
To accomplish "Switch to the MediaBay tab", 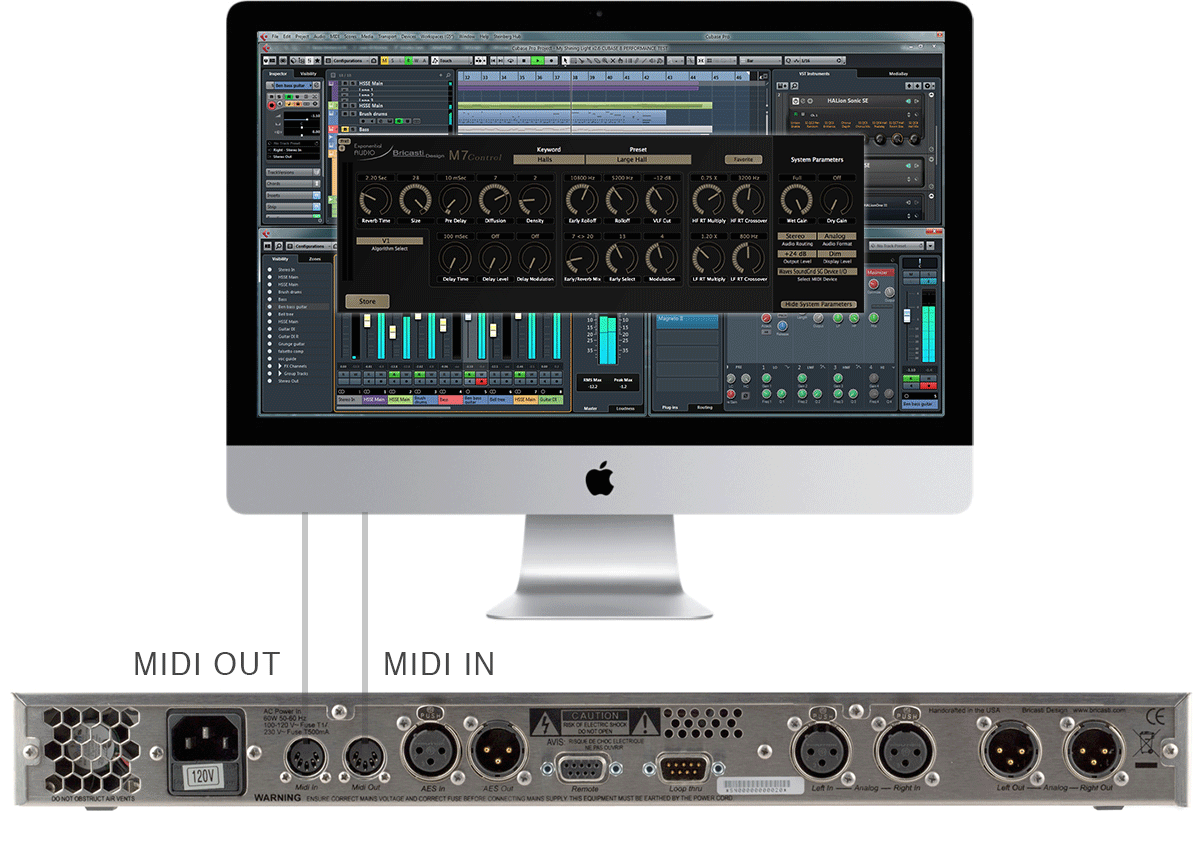I will point(897,73).
